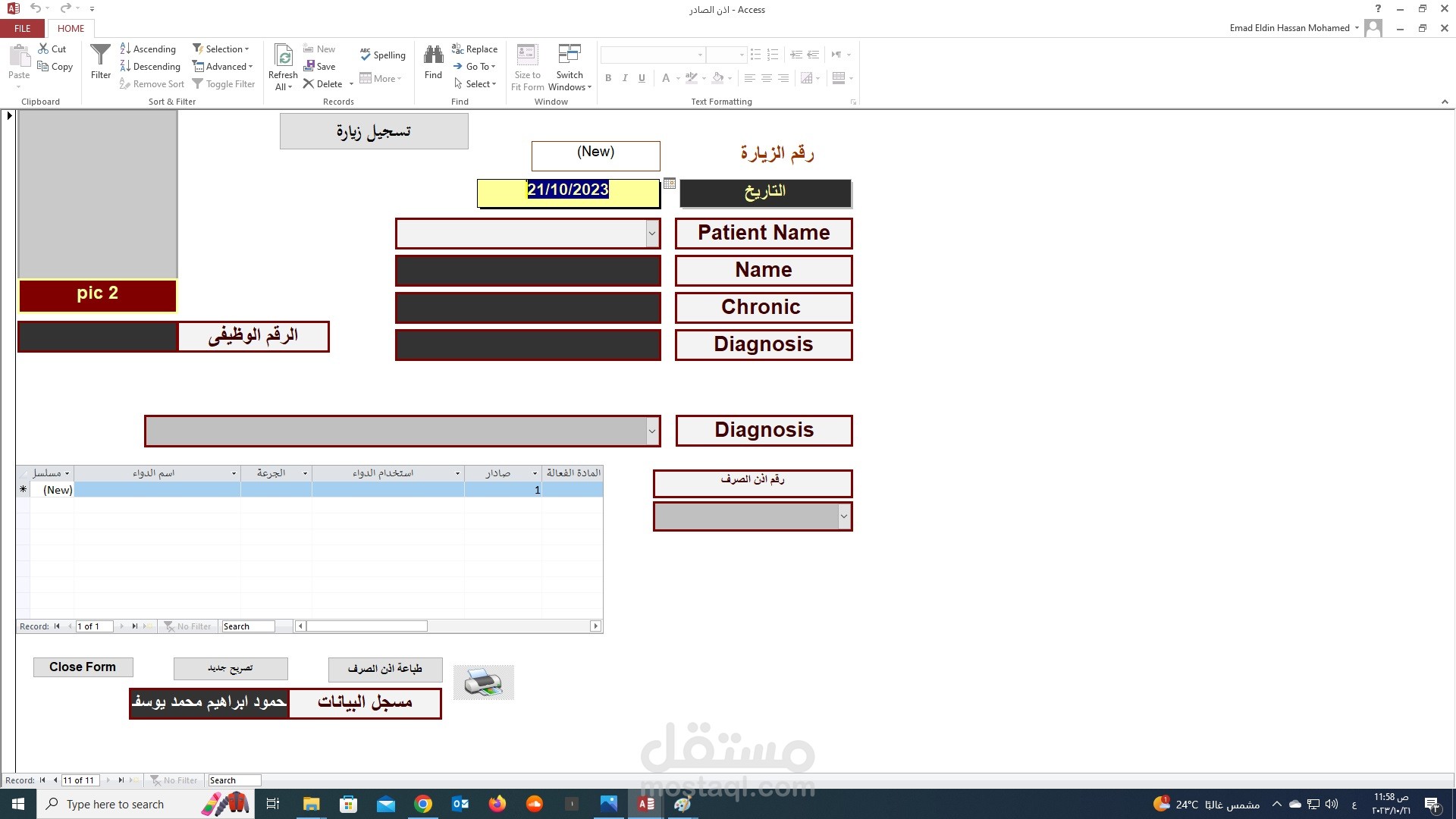Click New record in Records group
1456x819 pixels.
[x=319, y=49]
